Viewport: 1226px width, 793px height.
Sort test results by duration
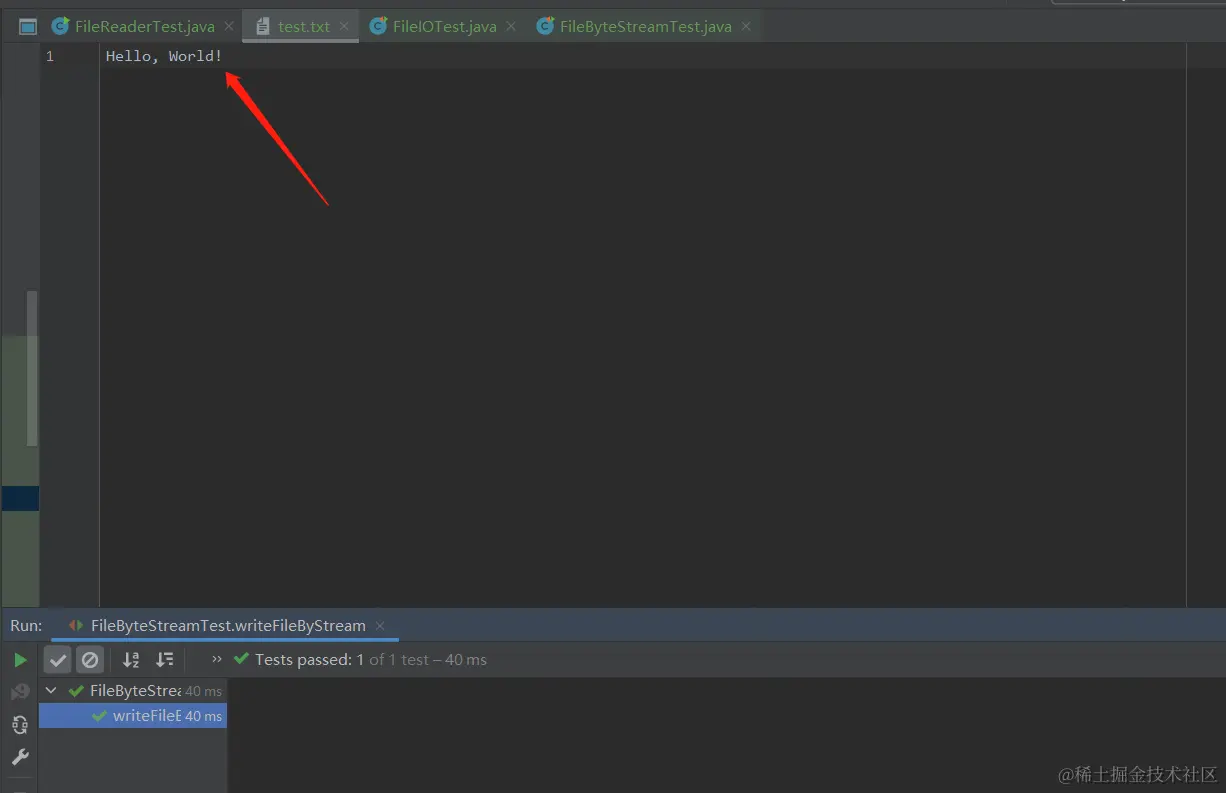tap(165, 660)
